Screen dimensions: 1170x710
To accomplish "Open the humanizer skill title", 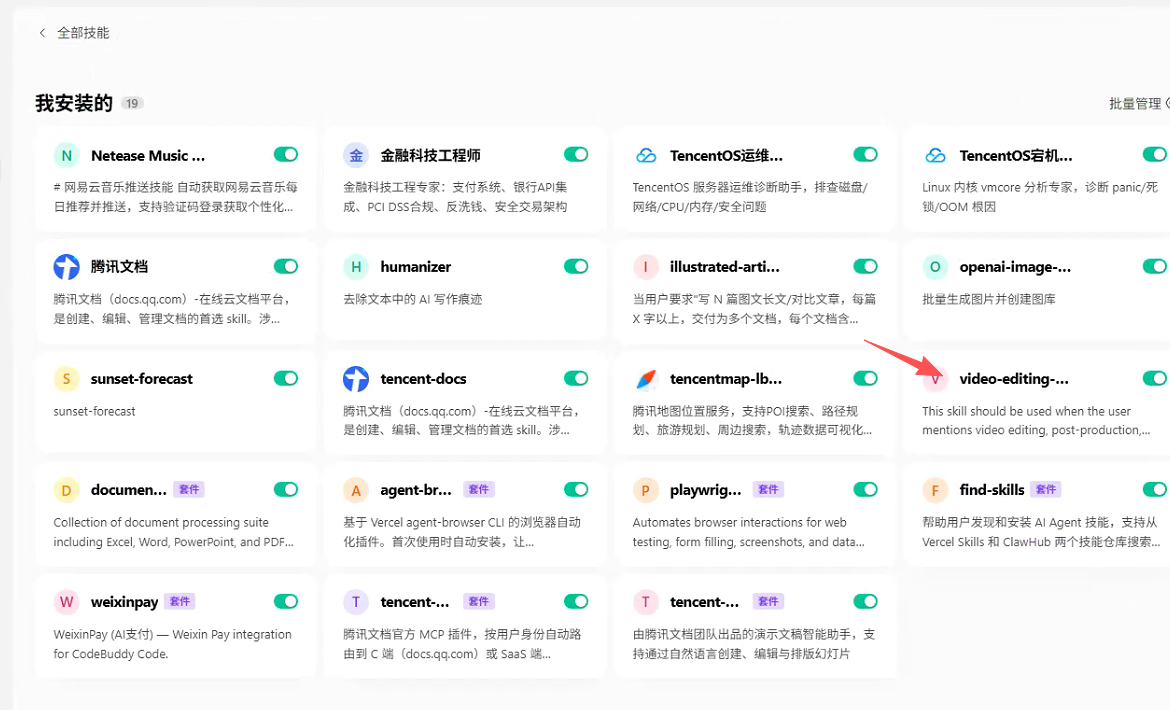I will pos(416,267).
